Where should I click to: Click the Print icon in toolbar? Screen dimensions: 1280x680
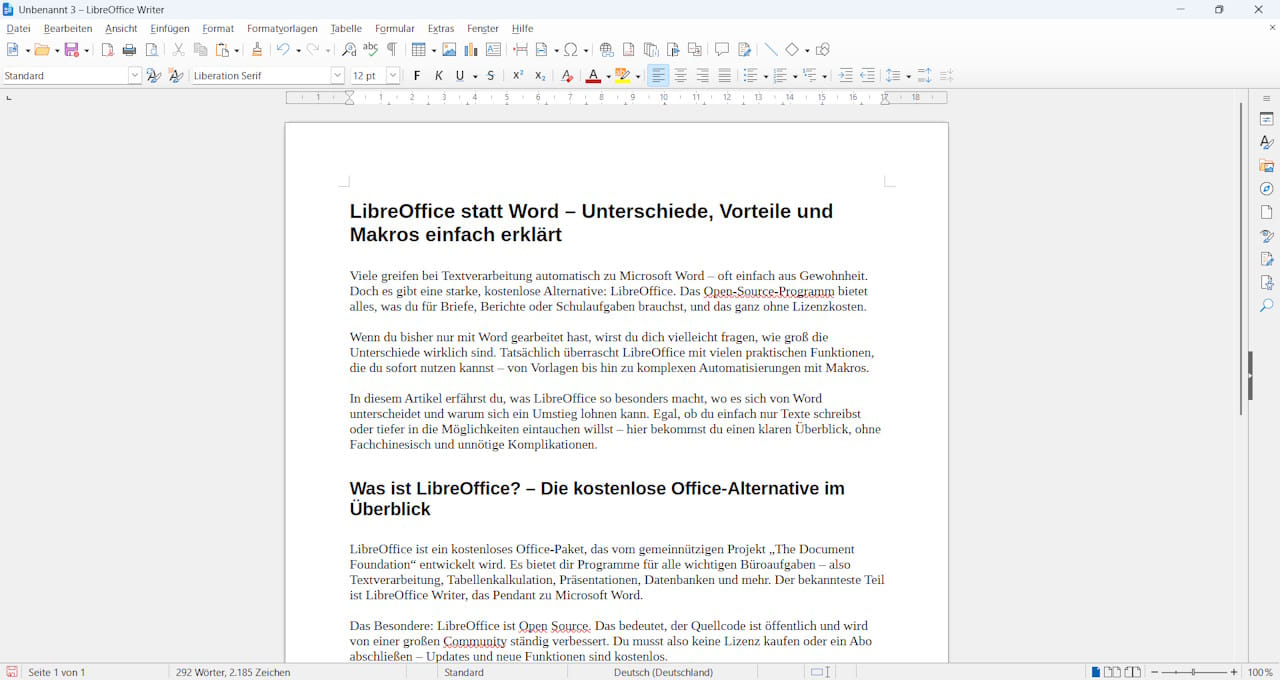coord(129,50)
